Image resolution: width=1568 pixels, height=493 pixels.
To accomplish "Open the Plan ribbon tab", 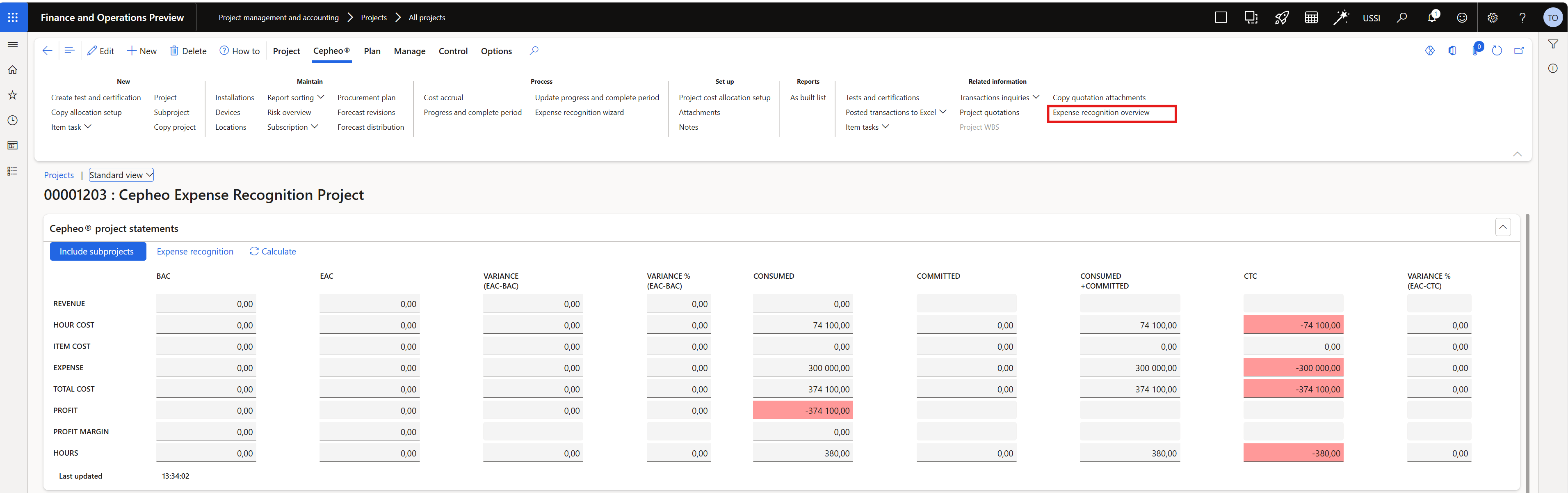I will pyautogui.click(x=372, y=51).
